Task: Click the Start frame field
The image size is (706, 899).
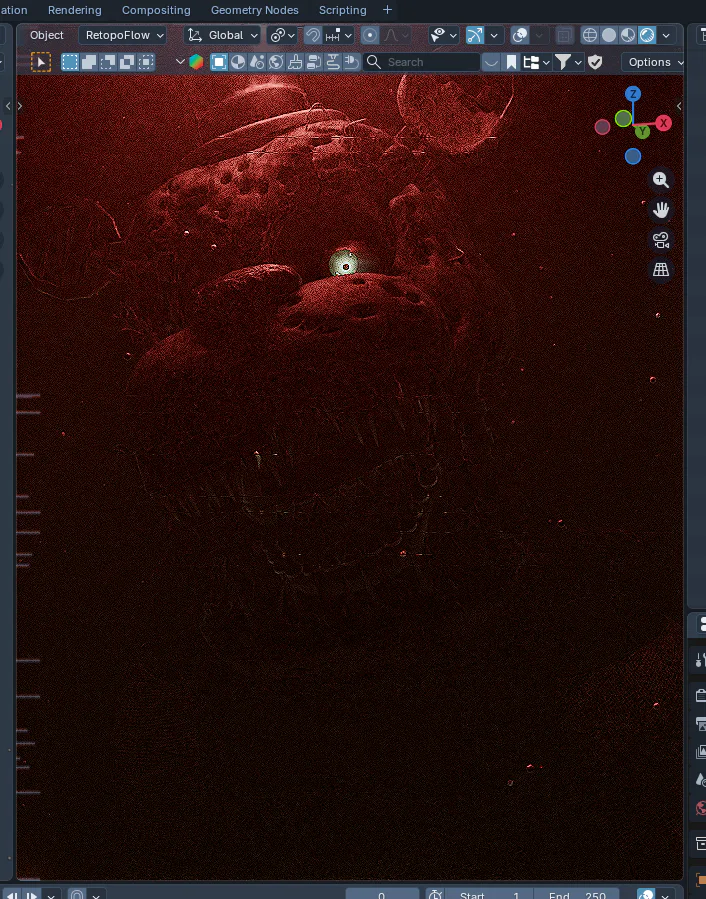Action: point(489,894)
